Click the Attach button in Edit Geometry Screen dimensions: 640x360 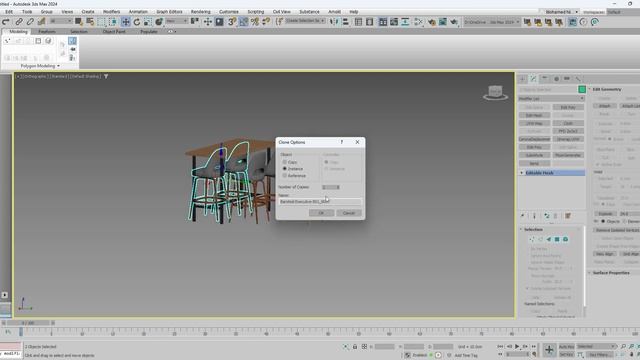click(x=604, y=106)
